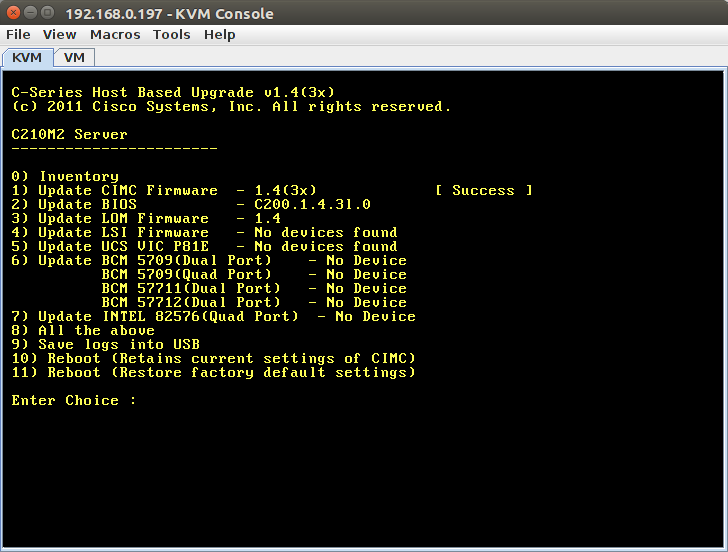Maximize the KVM Console window
The width and height of the screenshot is (728, 552).
tap(47, 13)
